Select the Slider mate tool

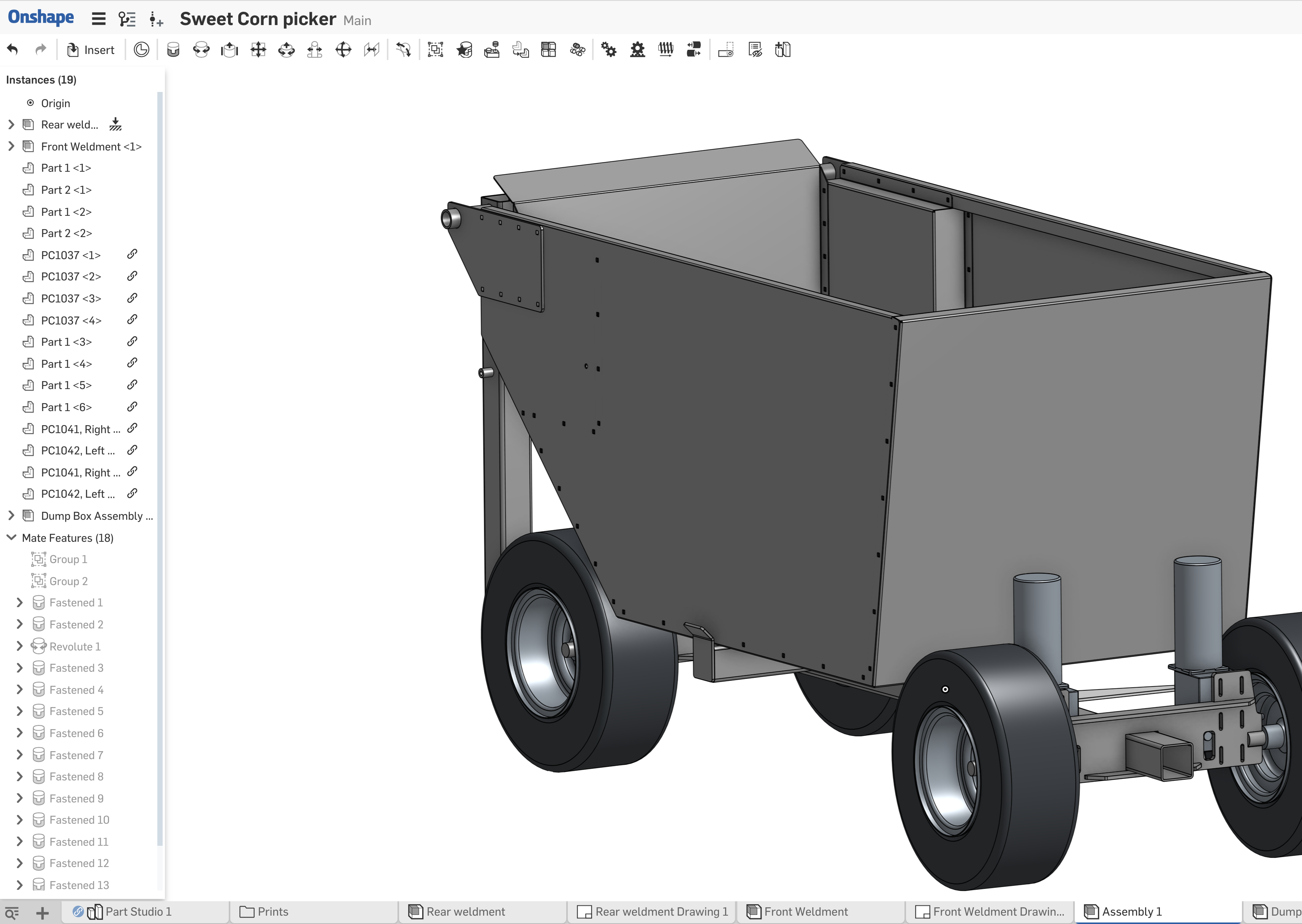[229, 50]
